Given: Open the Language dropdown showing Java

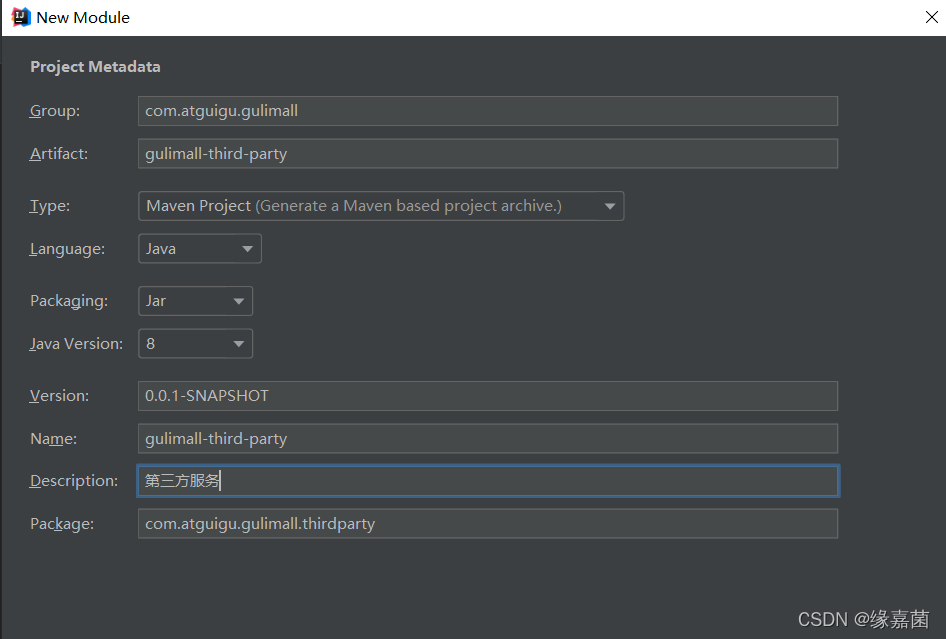Looking at the screenshot, I should [200, 249].
